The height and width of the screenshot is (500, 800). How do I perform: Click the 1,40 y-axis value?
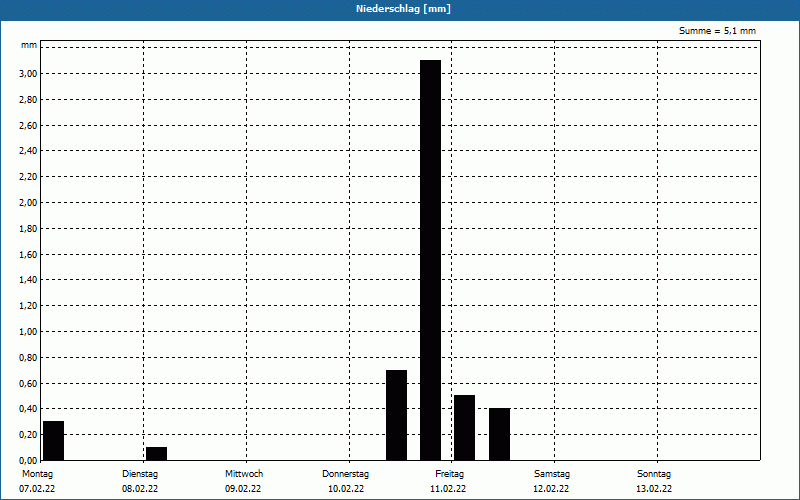[28, 280]
